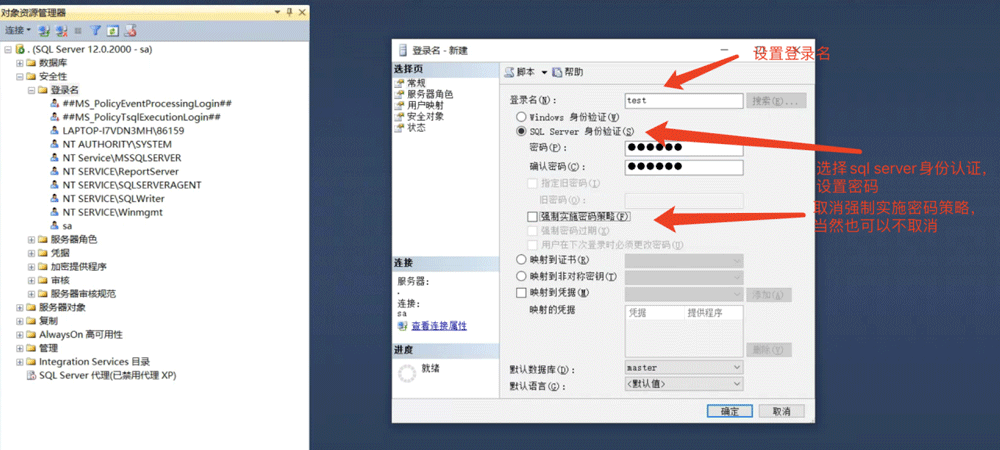
Task: Open the 脚本 dropdown arrow
Action: 544,73
